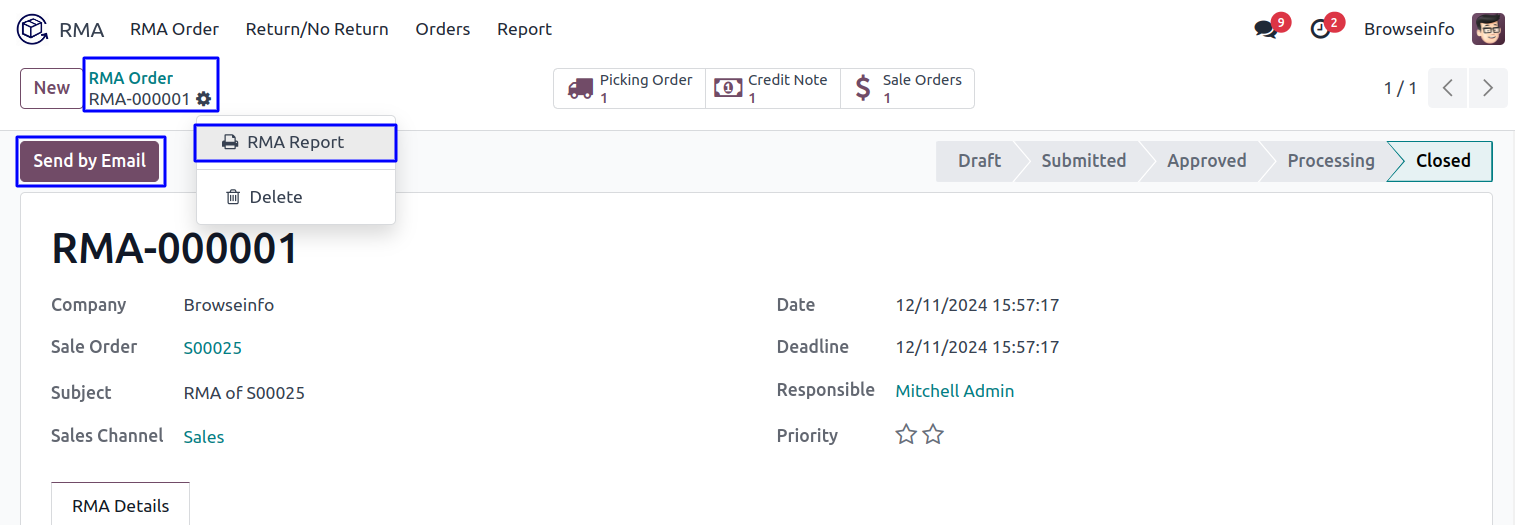Choose Delete in the actions menu
This screenshot has height=525, width=1515.
[x=275, y=197]
